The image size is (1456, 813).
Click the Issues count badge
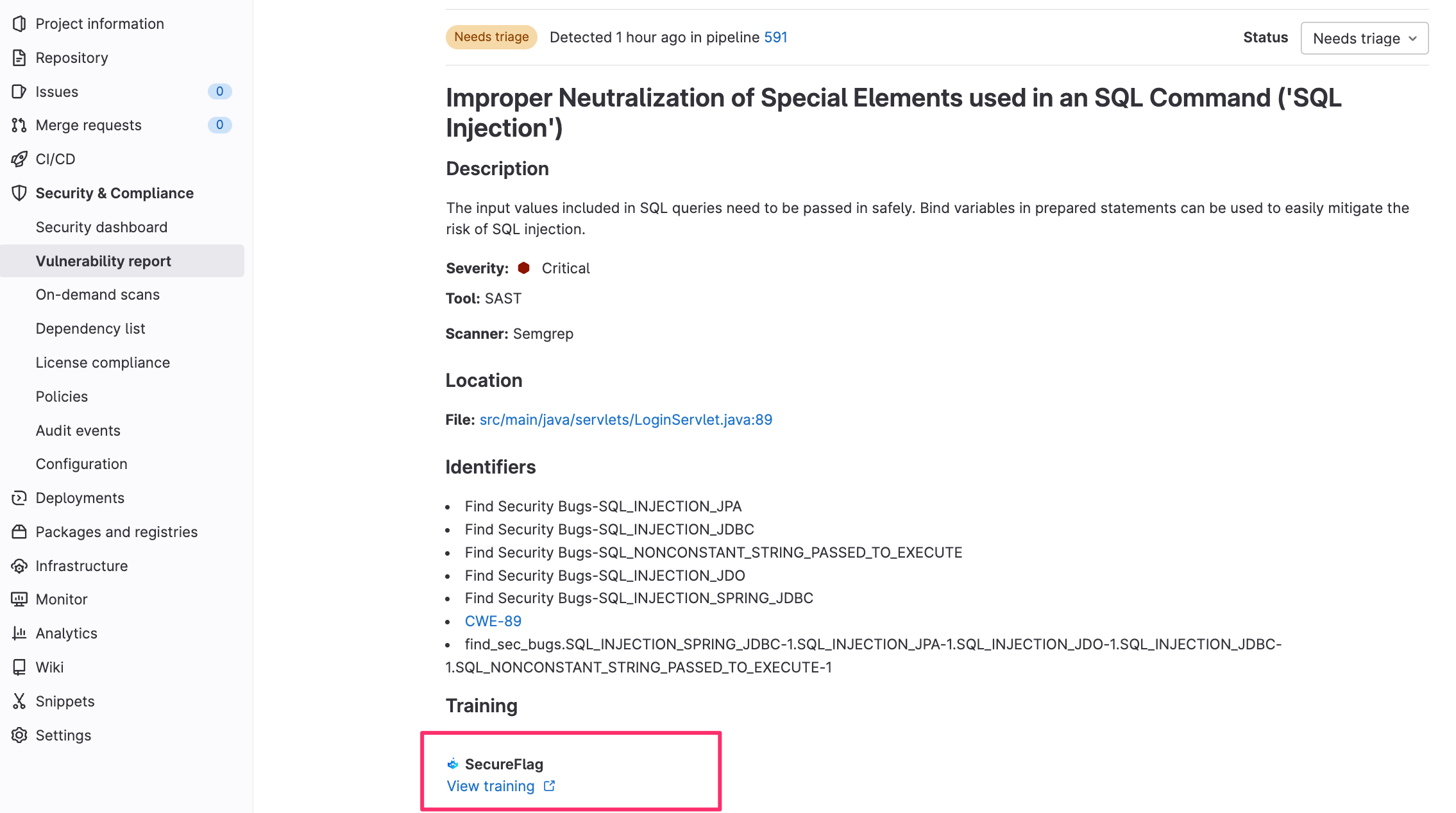[219, 91]
